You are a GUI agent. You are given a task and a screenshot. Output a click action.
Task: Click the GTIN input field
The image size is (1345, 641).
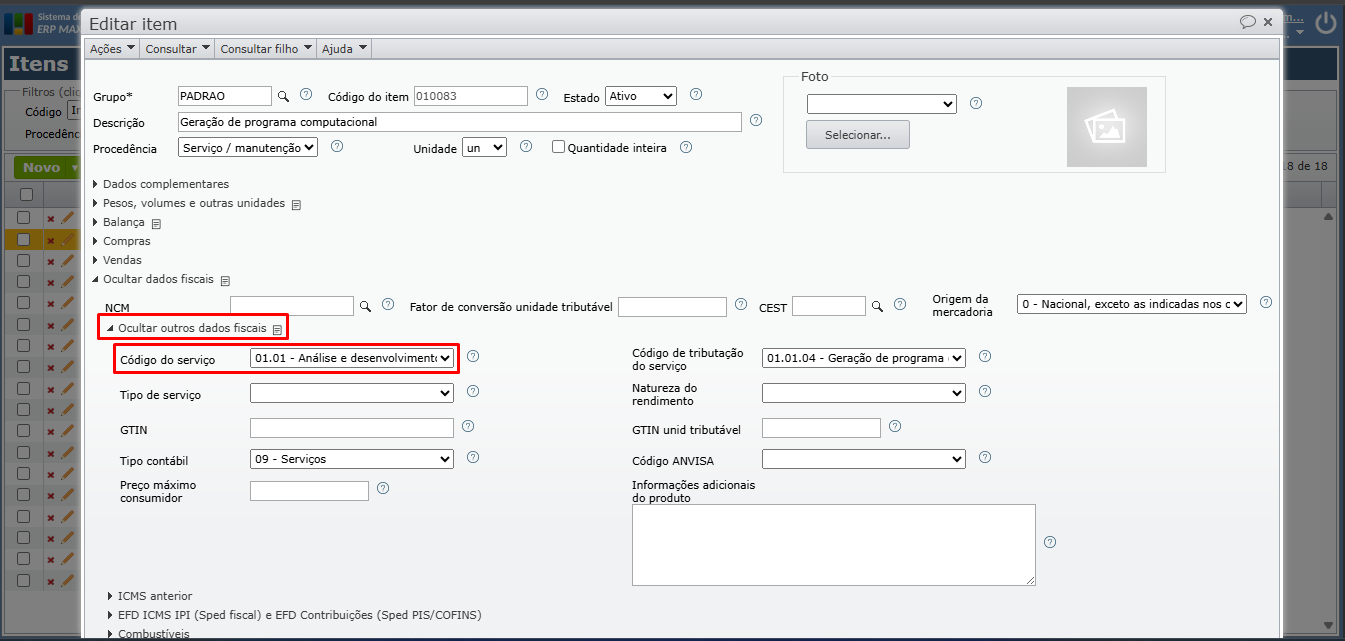[352, 428]
